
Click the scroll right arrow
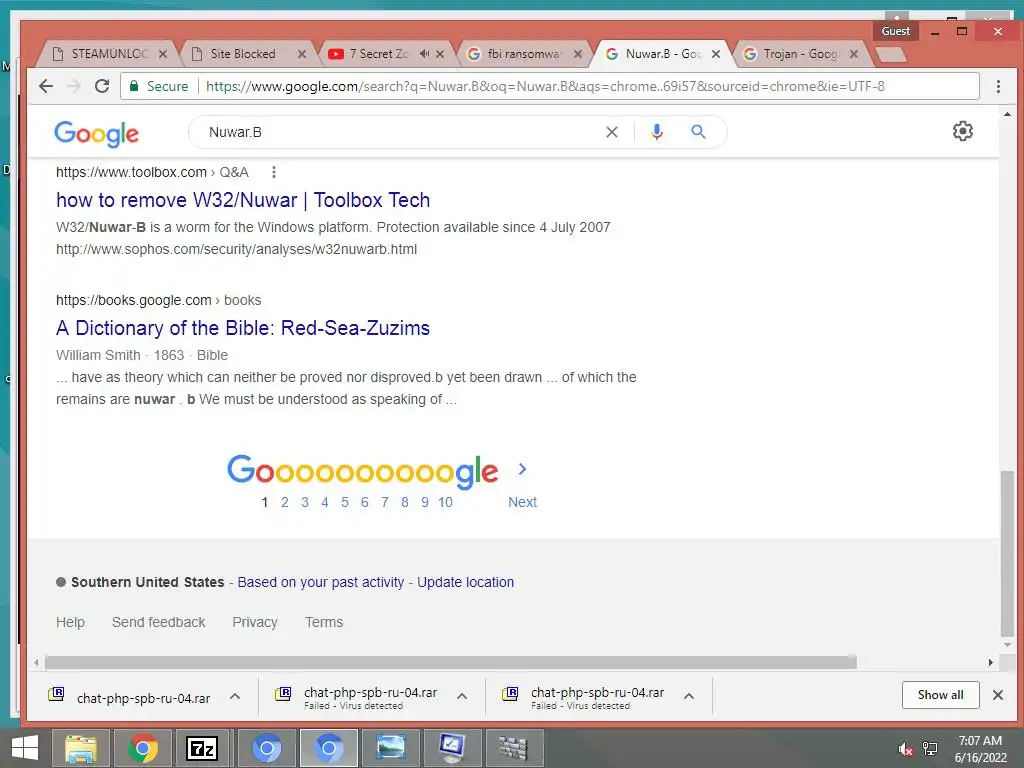coord(991,662)
